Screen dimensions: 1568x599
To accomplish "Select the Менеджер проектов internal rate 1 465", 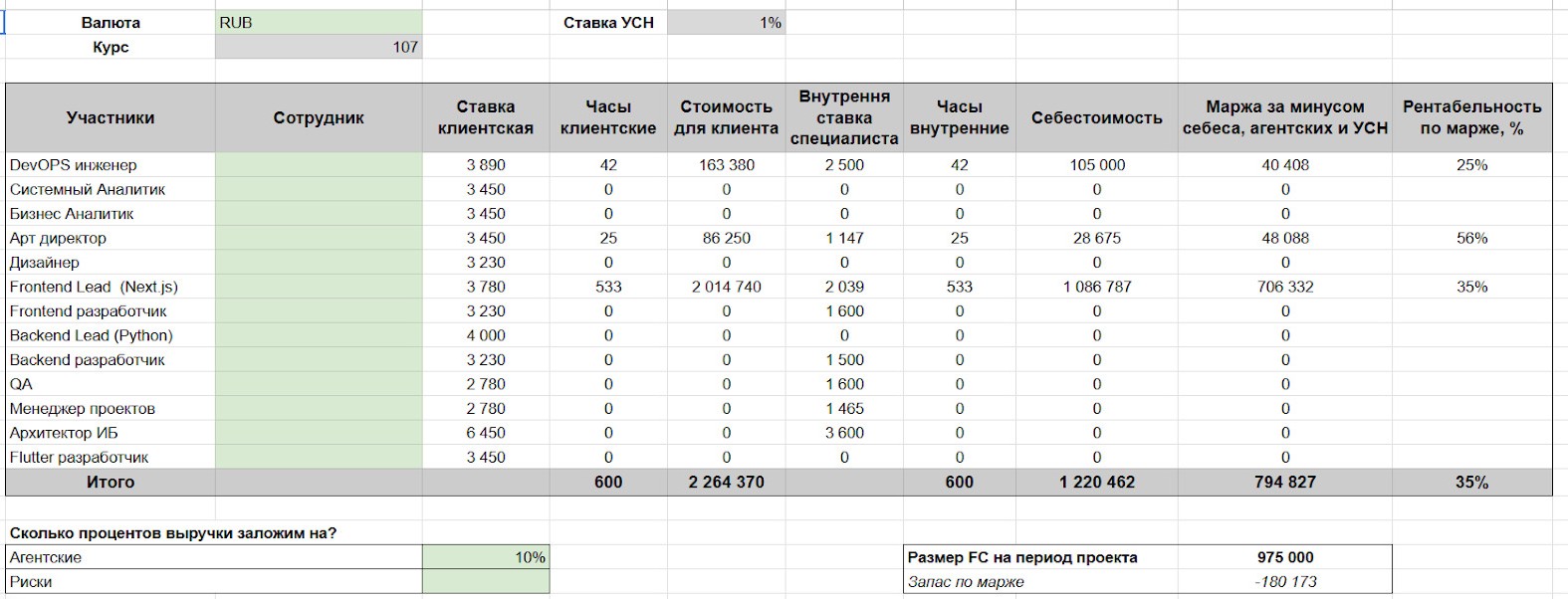I will [x=843, y=409].
